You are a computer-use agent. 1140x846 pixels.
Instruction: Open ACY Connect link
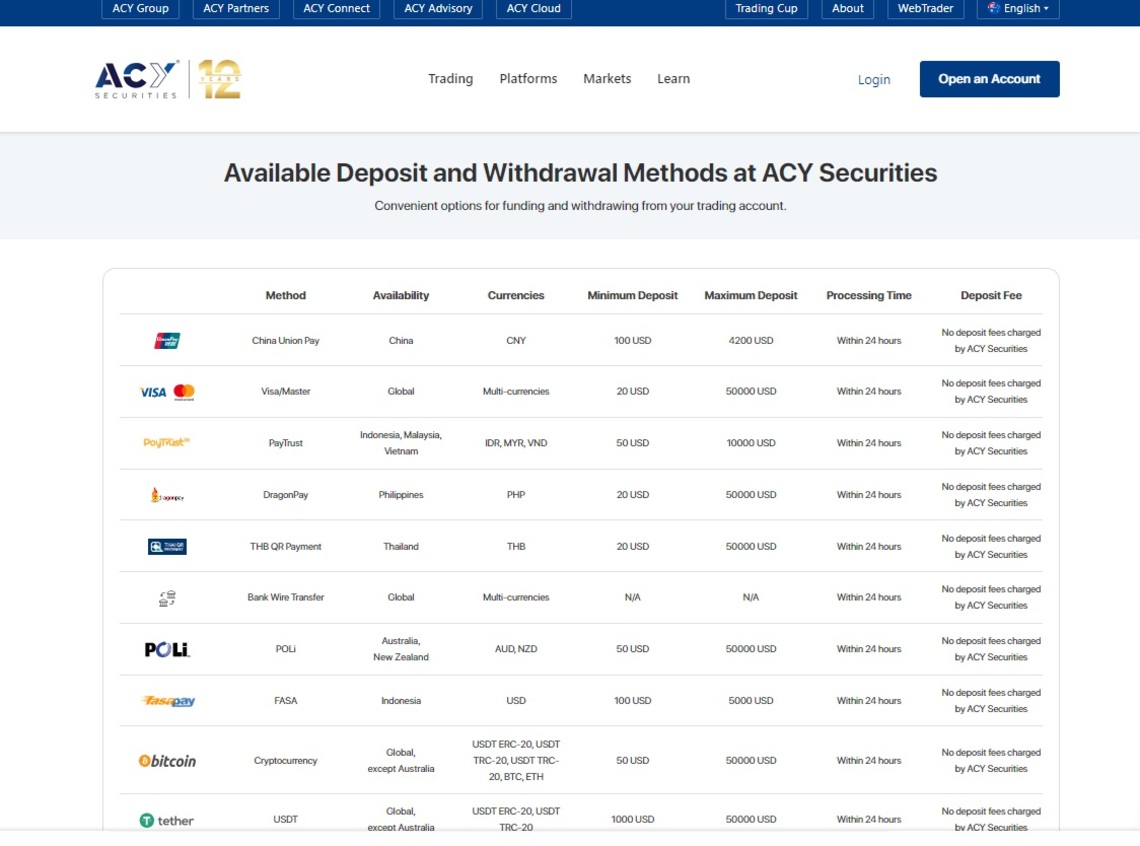pyautogui.click(x=337, y=8)
